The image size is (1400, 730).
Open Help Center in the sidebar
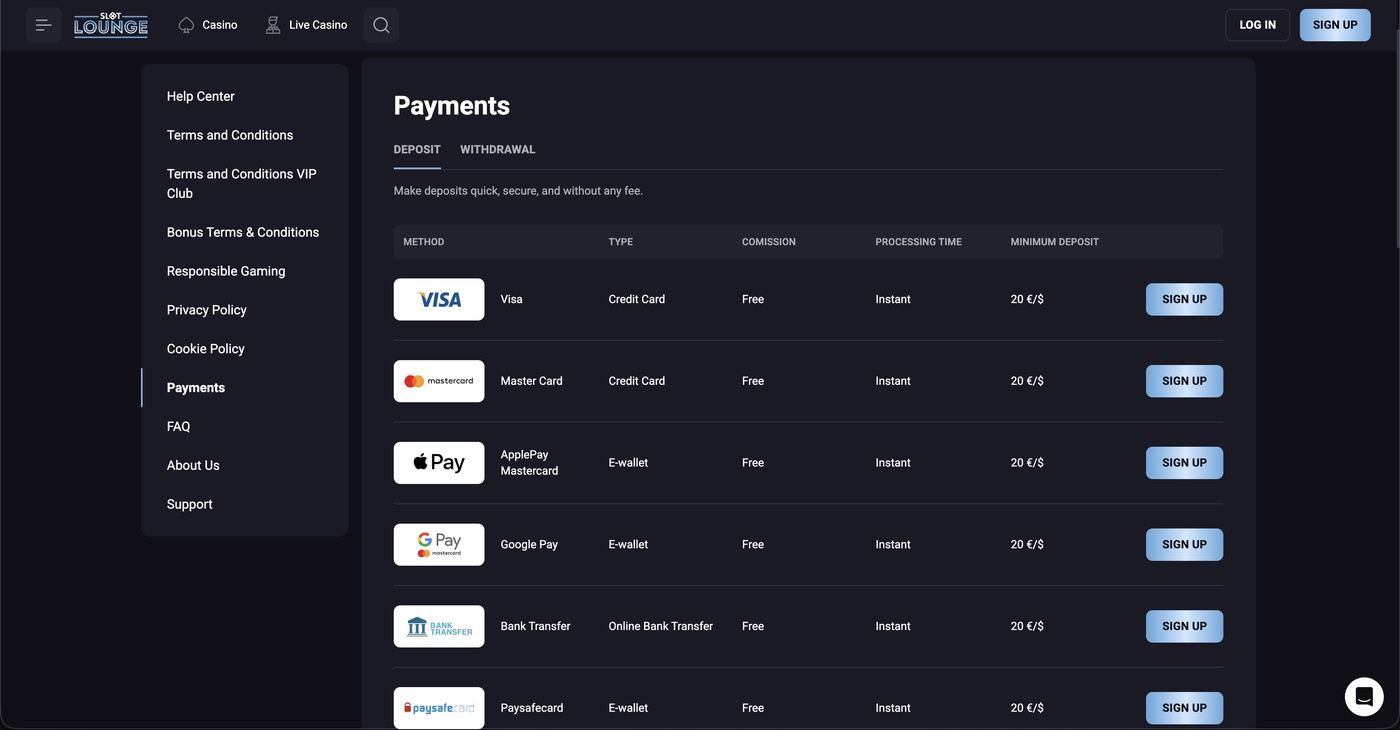click(201, 96)
